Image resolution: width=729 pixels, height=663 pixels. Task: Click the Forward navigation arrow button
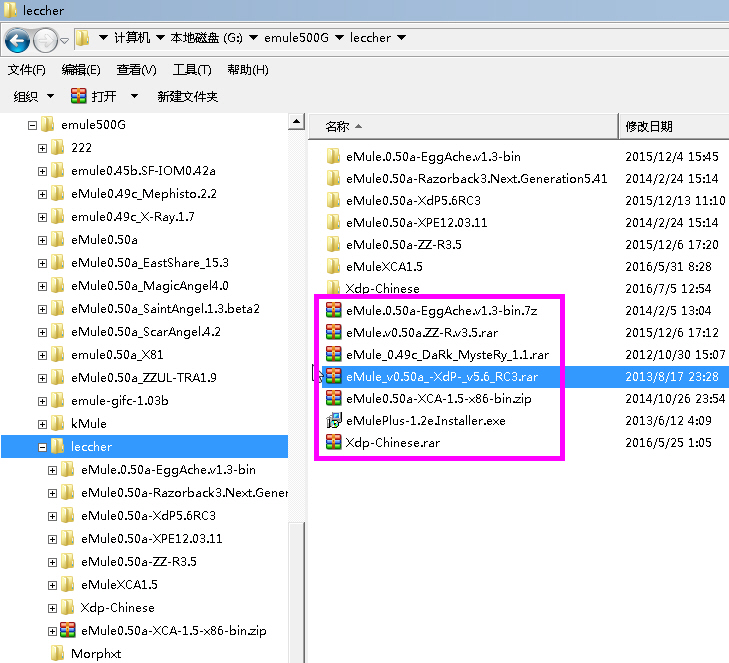point(45,41)
